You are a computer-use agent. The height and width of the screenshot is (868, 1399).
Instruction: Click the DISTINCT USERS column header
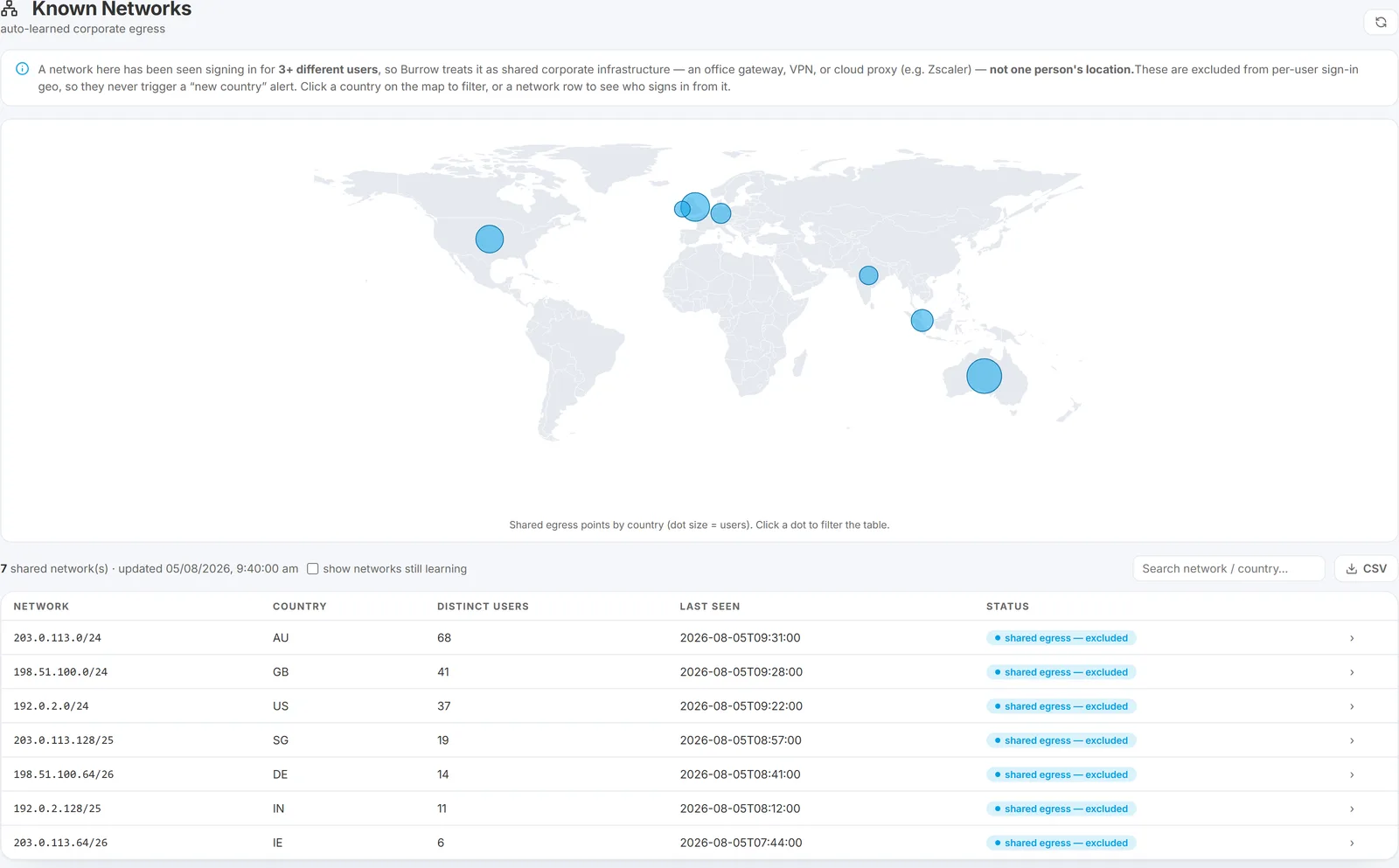tap(483, 607)
